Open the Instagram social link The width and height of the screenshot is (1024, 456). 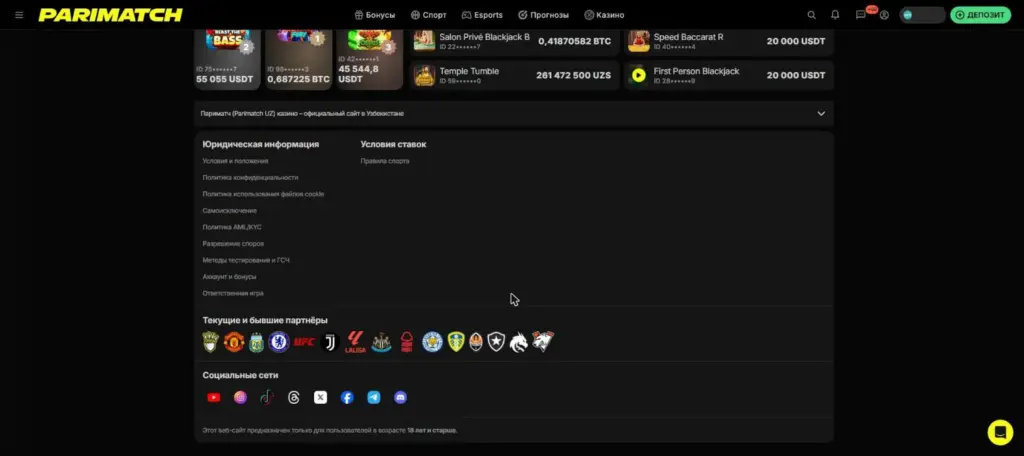240,397
